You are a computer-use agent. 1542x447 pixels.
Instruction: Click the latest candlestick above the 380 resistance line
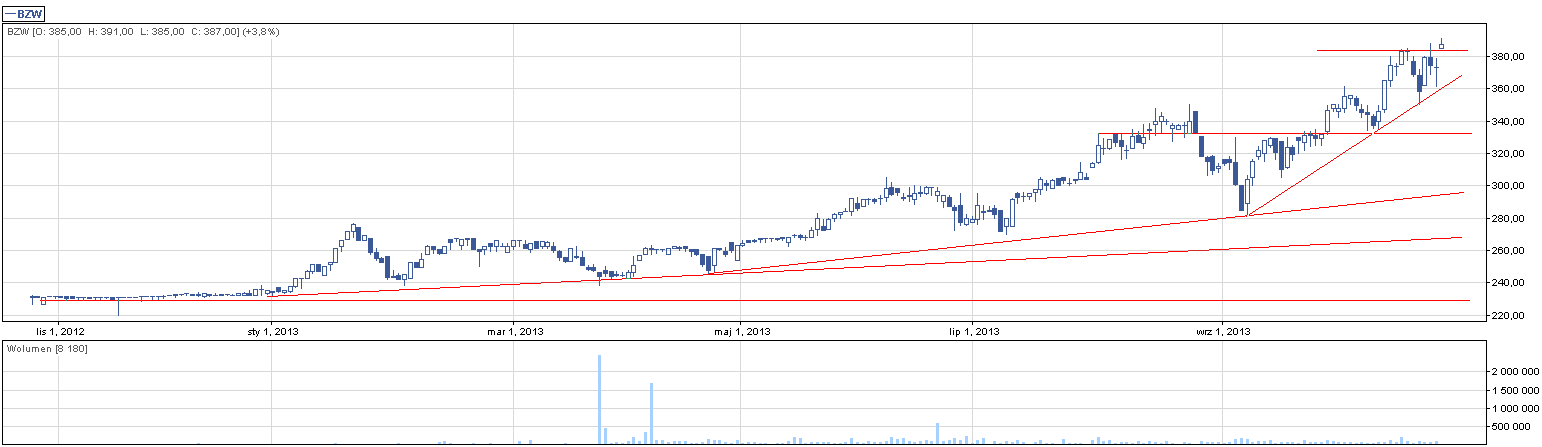(x=1441, y=44)
